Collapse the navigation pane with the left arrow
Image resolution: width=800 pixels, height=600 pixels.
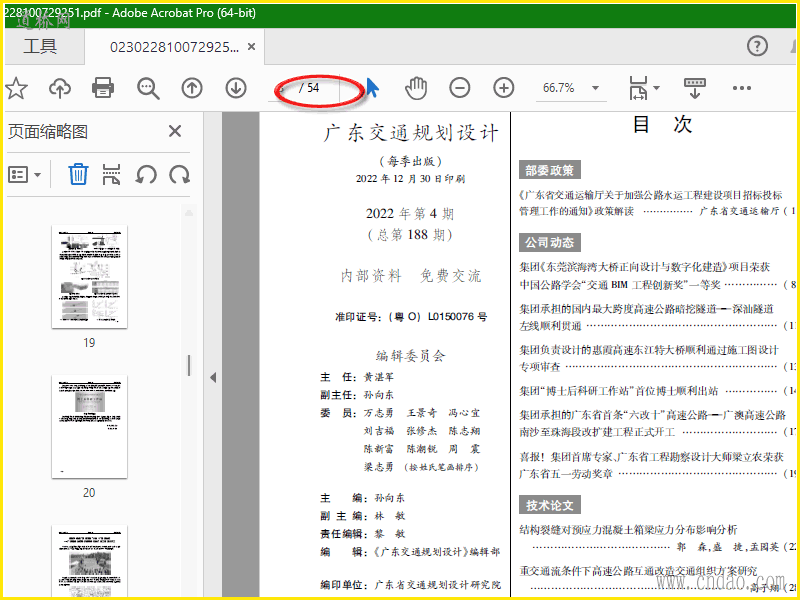213,378
